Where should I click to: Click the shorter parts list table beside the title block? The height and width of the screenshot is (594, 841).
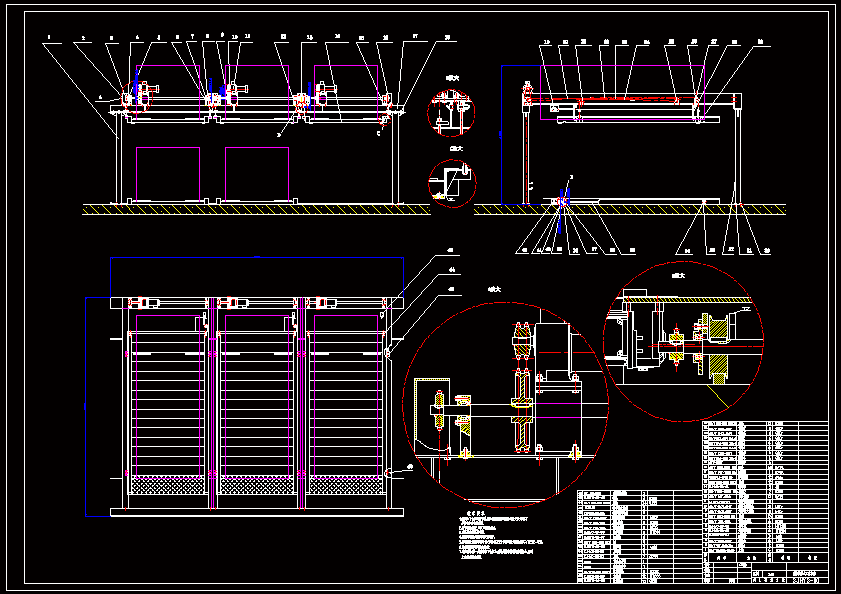tap(640, 536)
